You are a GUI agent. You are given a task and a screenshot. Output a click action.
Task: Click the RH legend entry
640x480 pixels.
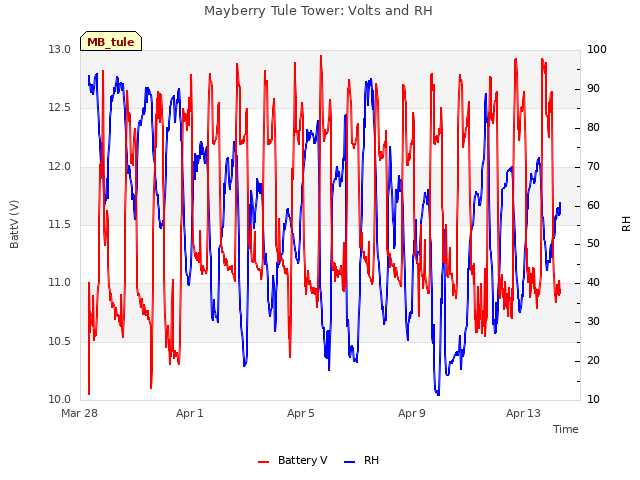pyautogui.click(x=362, y=460)
